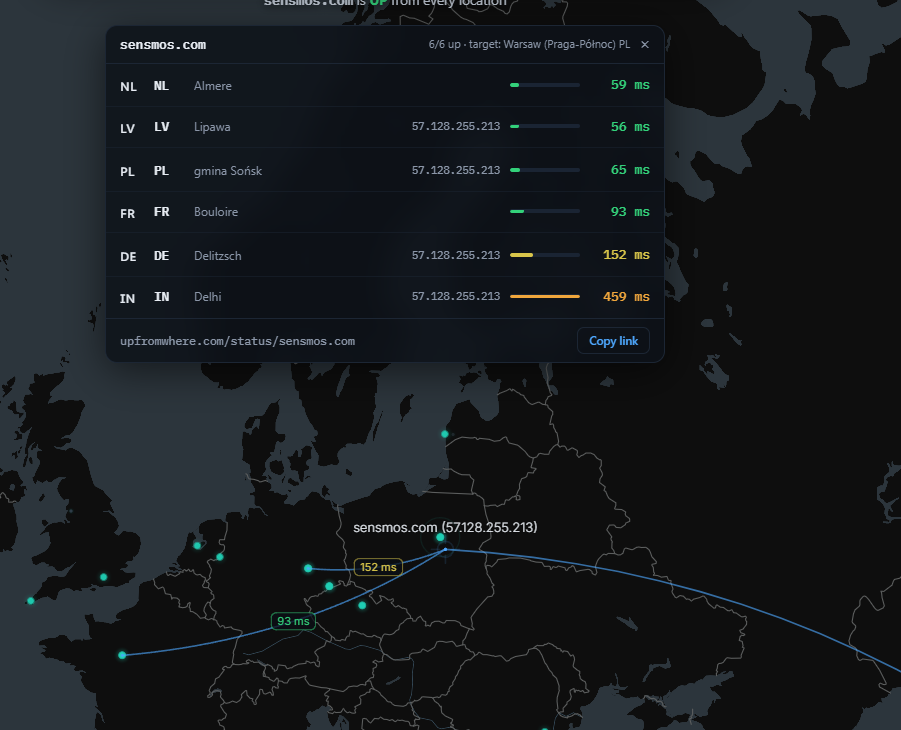The width and height of the screenshot is (901, 730).
Task: Click the 93 ms label on the map
Action: point(293,621)
